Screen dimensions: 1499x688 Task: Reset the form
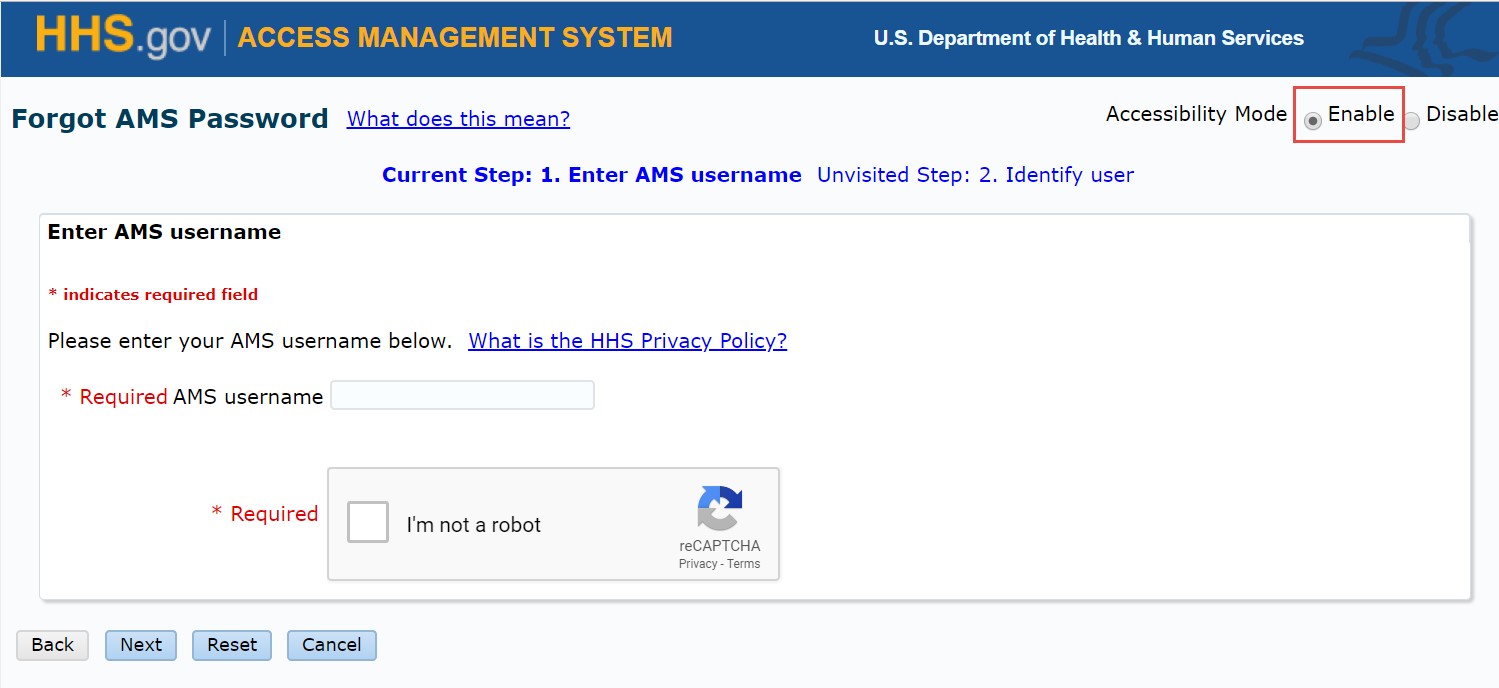(231, 645)
